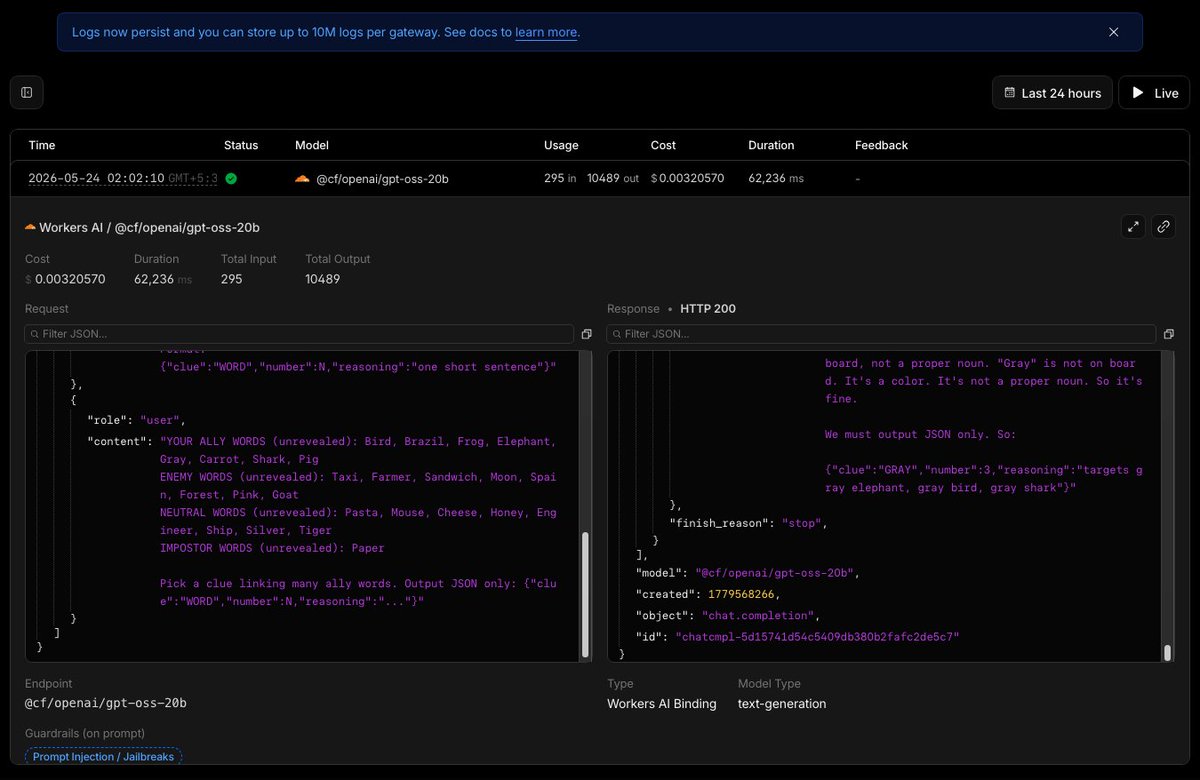Open the Last 24 hours range picker
The height and width of the screenshot is (780, 1200).
point(1052,93)
